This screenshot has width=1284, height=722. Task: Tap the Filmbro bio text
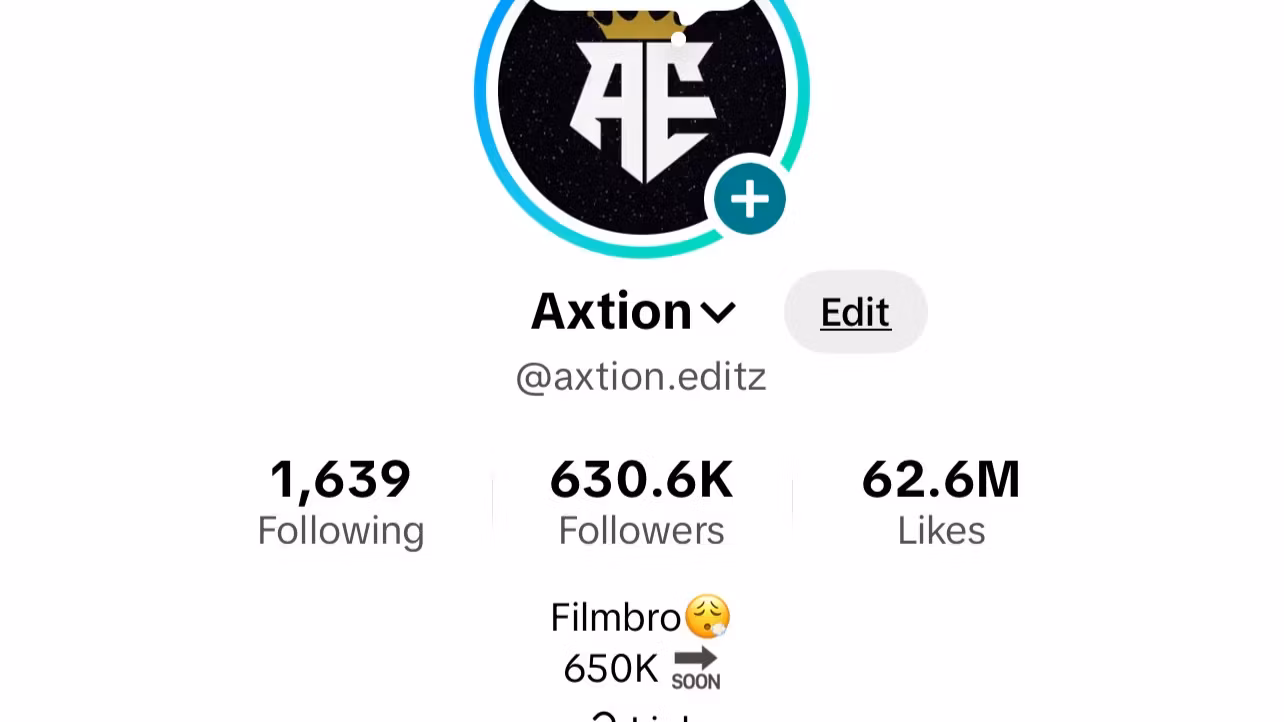pos(616,618)
